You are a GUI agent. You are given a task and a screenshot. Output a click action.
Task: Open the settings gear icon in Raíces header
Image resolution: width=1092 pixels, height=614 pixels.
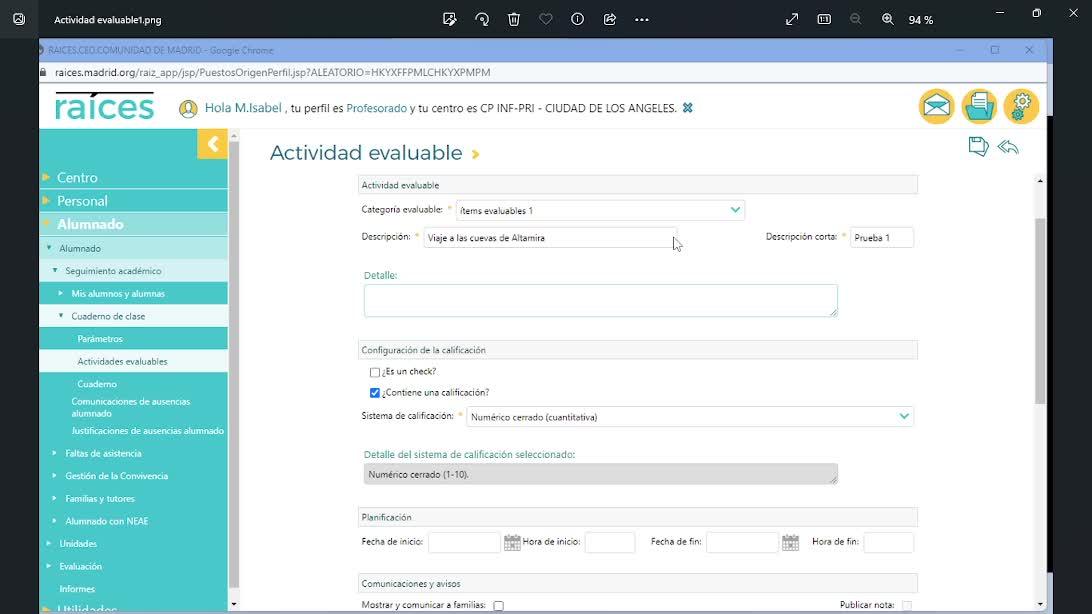point(1022,107)
